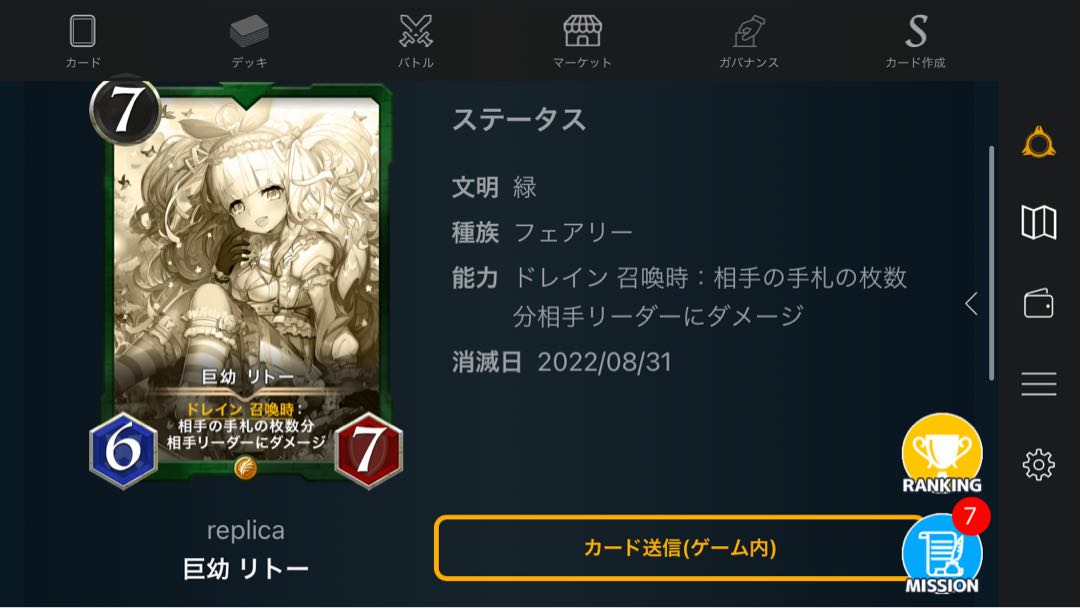Click the red 7 notification badge on MISSION
Image resolution: width=1080 pixels, height=608 pixels.
point(970,516)
